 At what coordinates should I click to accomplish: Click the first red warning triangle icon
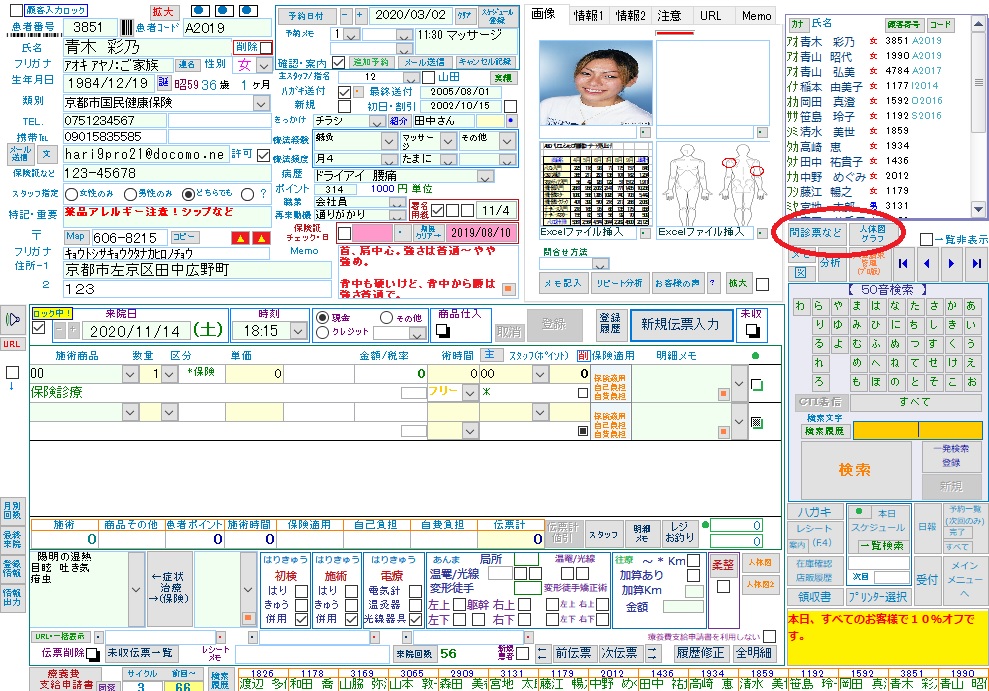coord(240,238)
